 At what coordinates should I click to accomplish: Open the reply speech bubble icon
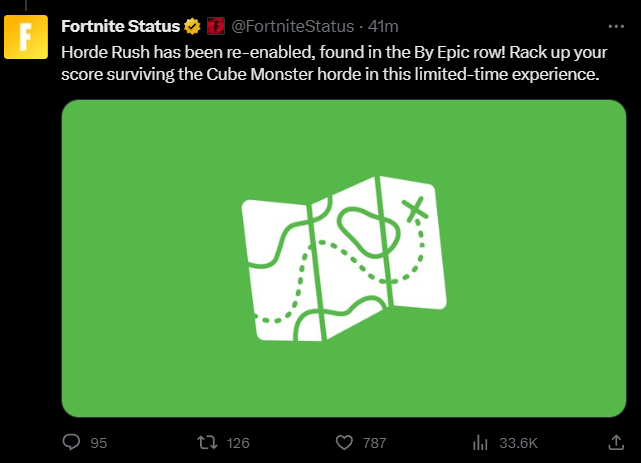point(71,442)
